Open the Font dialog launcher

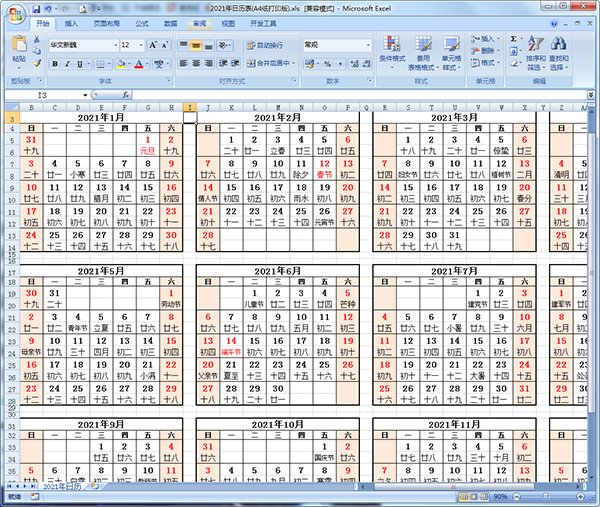click(168, 80)
